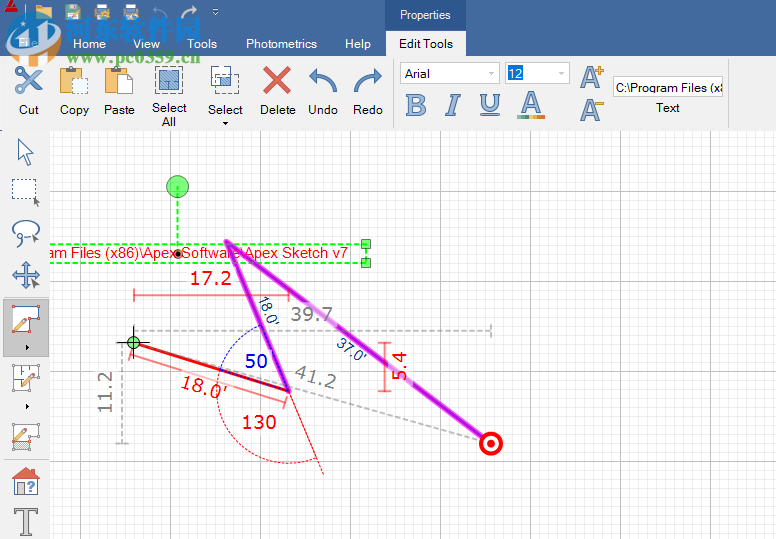Select the Text tool in the sidebar
Image resolution: width=776 pixels, height=539 pixels.
pyautogui.click(x=25, y=522)
